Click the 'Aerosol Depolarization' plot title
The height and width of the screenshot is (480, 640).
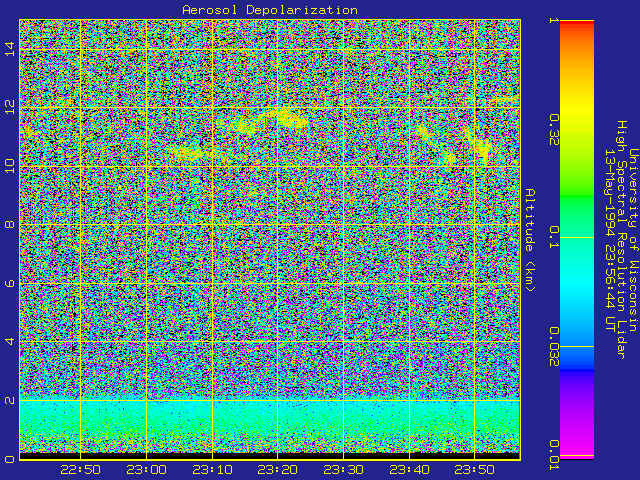coord(270,10)
